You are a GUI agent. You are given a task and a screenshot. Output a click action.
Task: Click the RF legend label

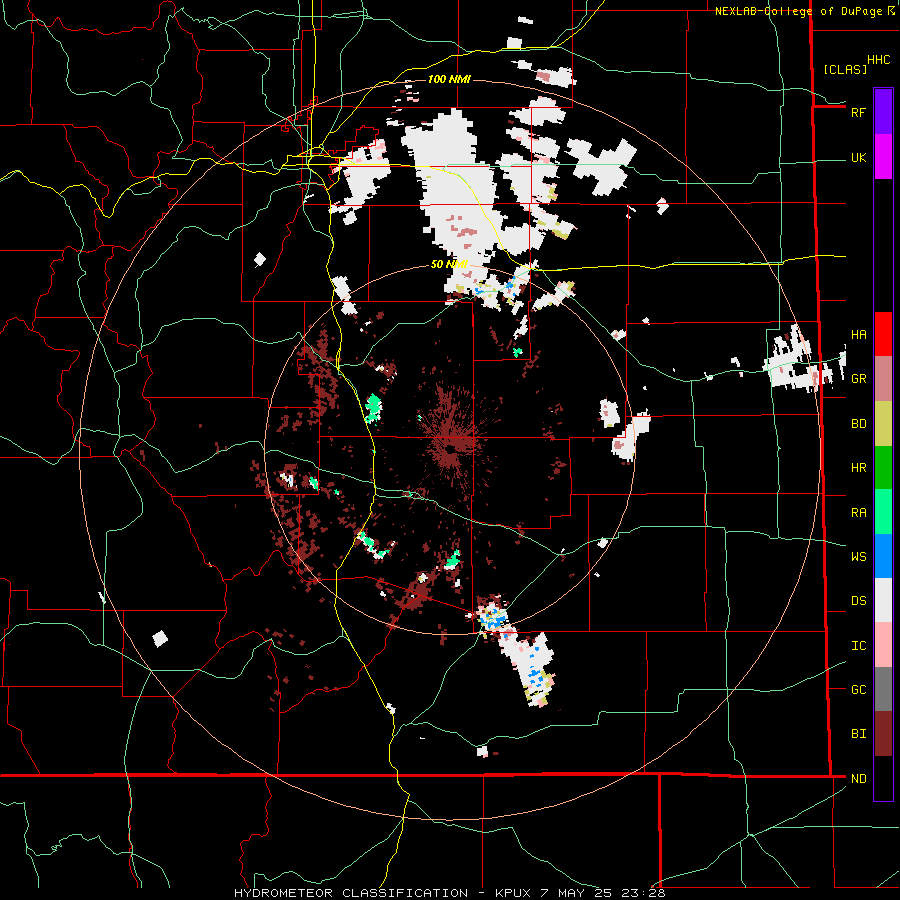[858, 112]
